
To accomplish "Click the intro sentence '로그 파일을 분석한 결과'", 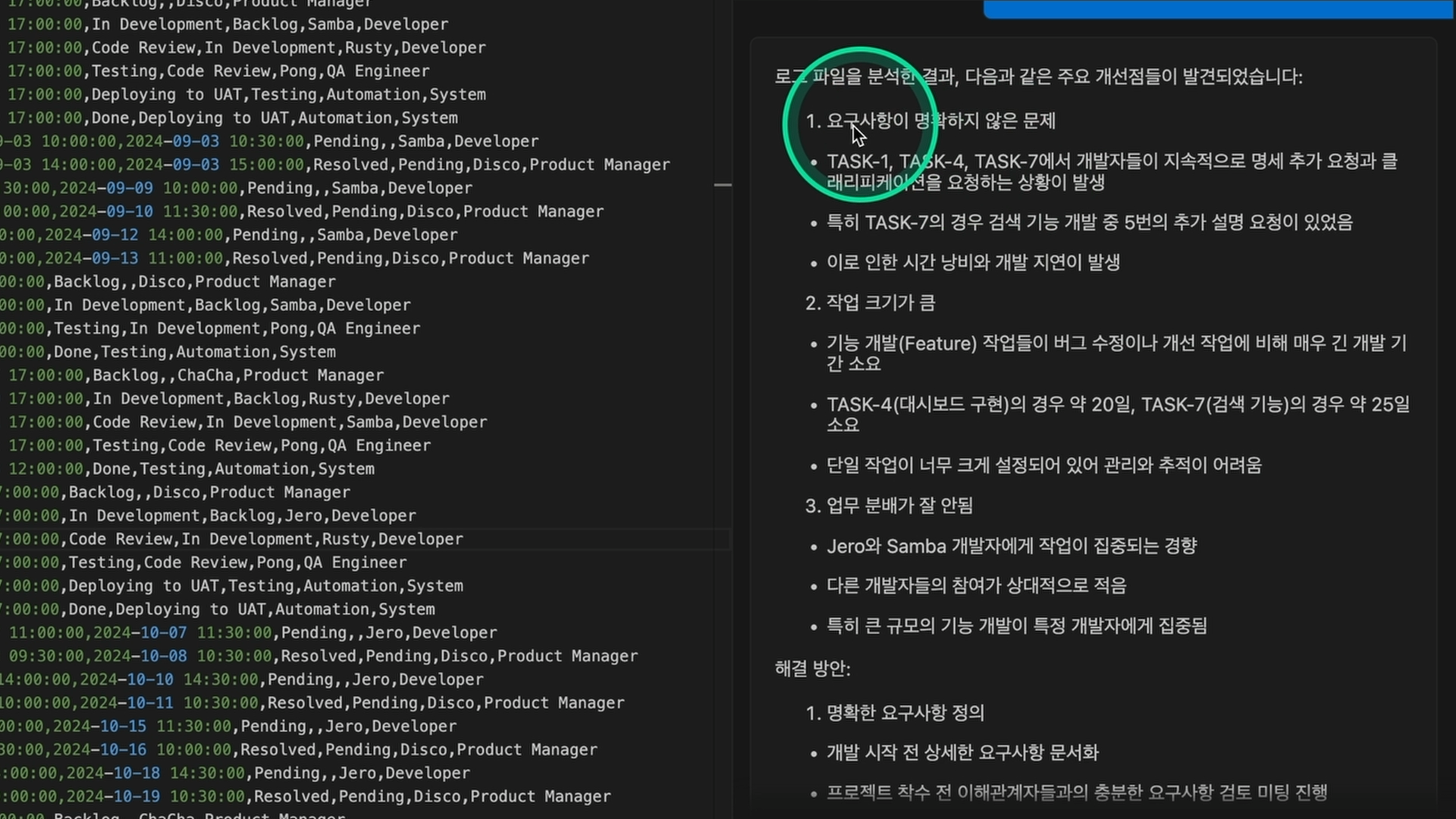I will [1038, 77].
